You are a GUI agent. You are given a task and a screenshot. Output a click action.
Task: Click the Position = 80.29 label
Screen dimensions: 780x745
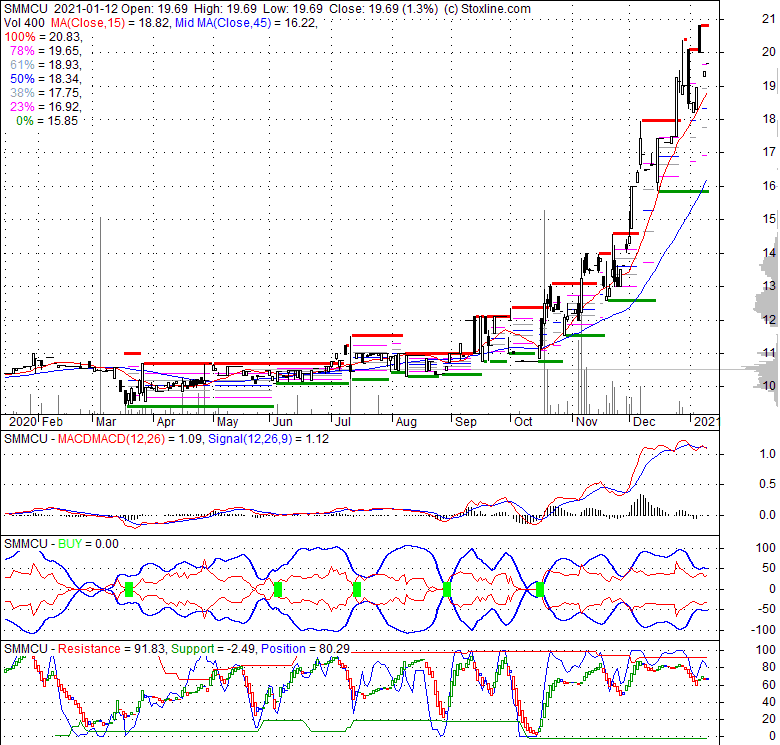tap(305, 649)
